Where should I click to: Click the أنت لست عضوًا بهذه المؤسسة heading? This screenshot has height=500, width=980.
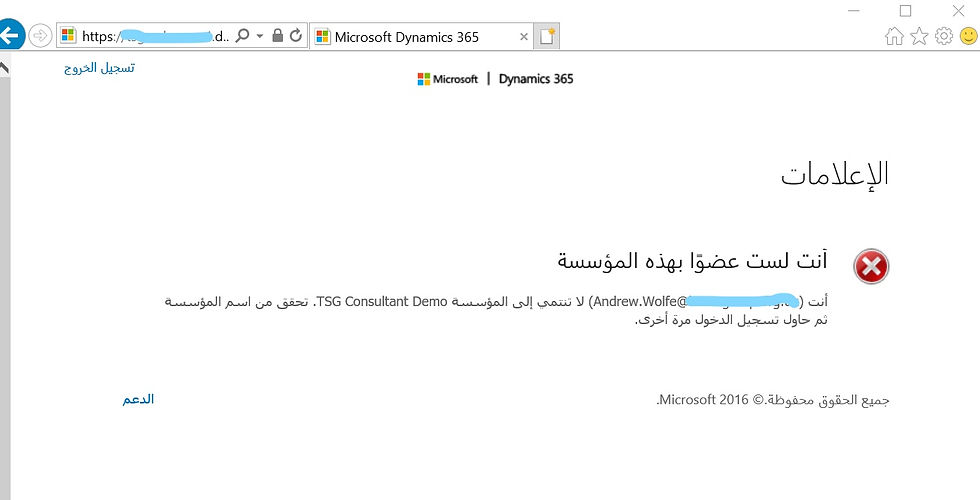click(692, 260)
